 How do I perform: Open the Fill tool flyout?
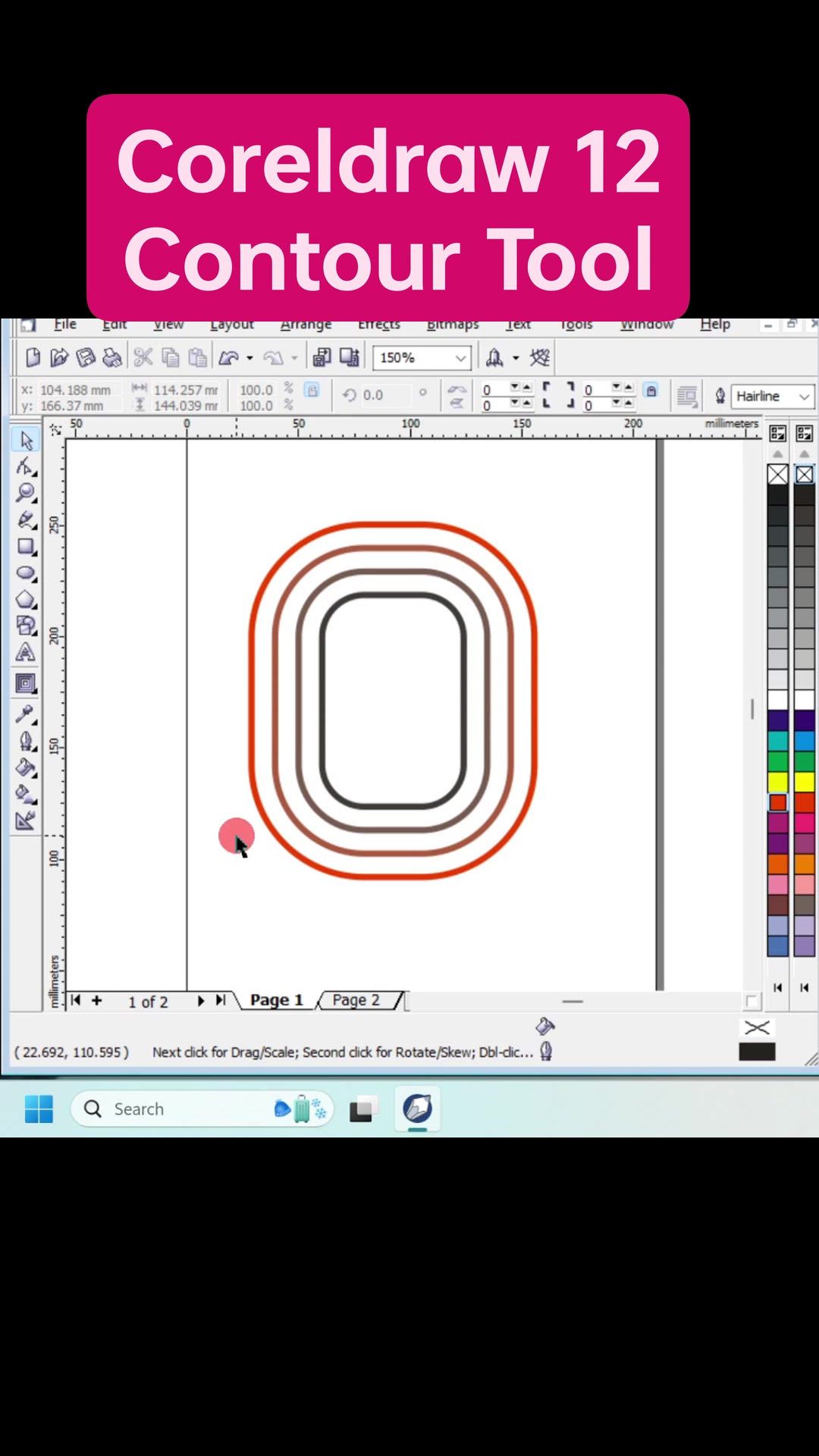pos(26,767)
